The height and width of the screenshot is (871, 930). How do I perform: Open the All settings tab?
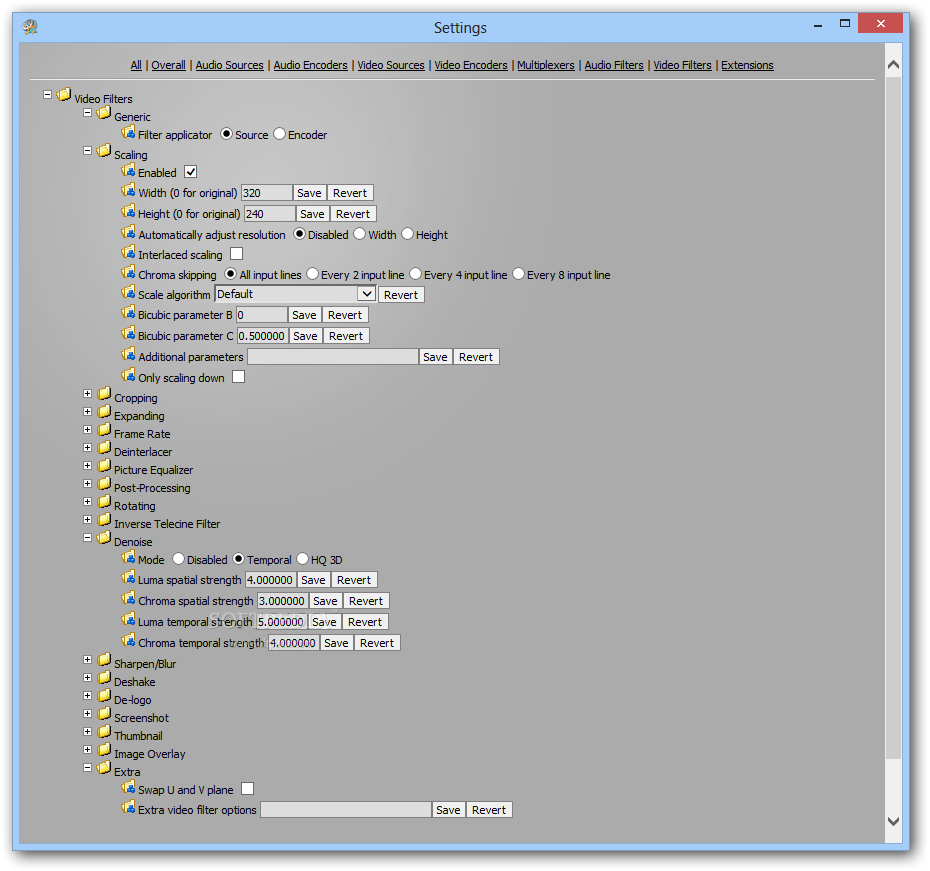(x=136, y=65)
